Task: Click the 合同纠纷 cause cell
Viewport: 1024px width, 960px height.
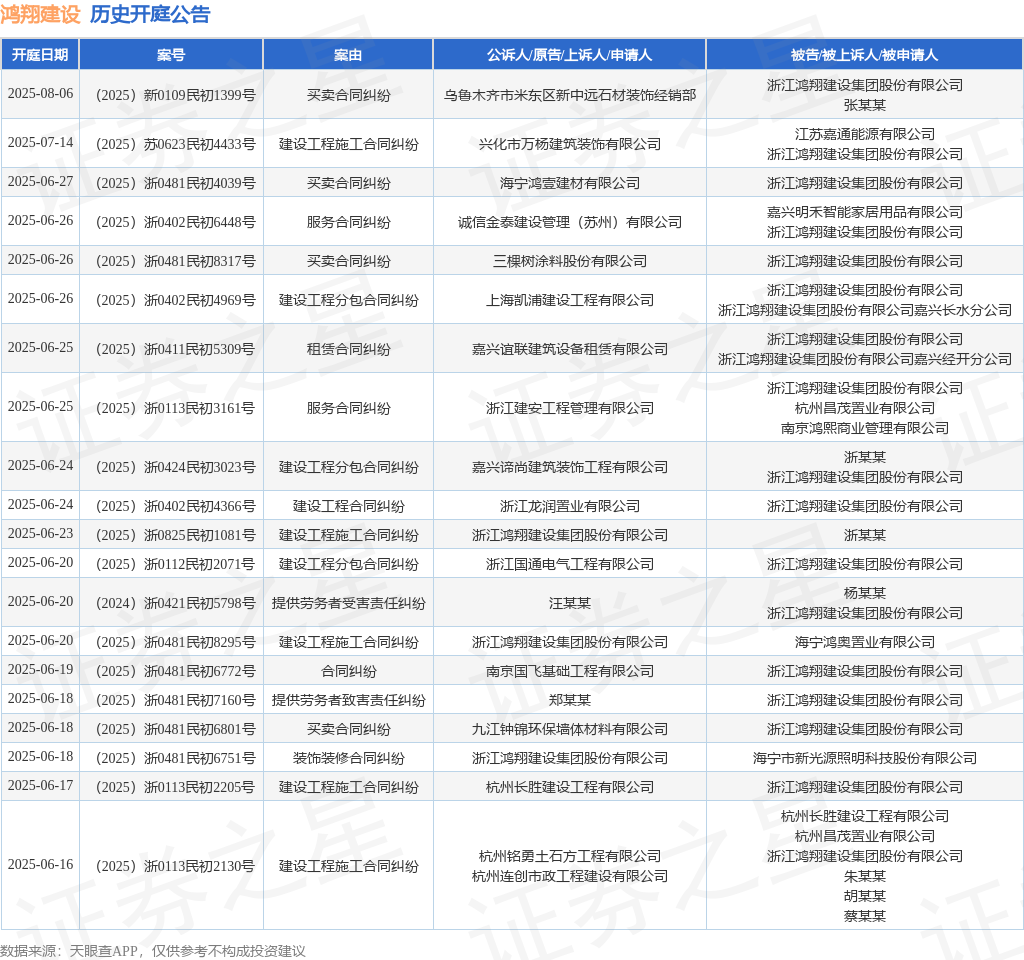Action: pyautogui.click(x=348, y=671)
